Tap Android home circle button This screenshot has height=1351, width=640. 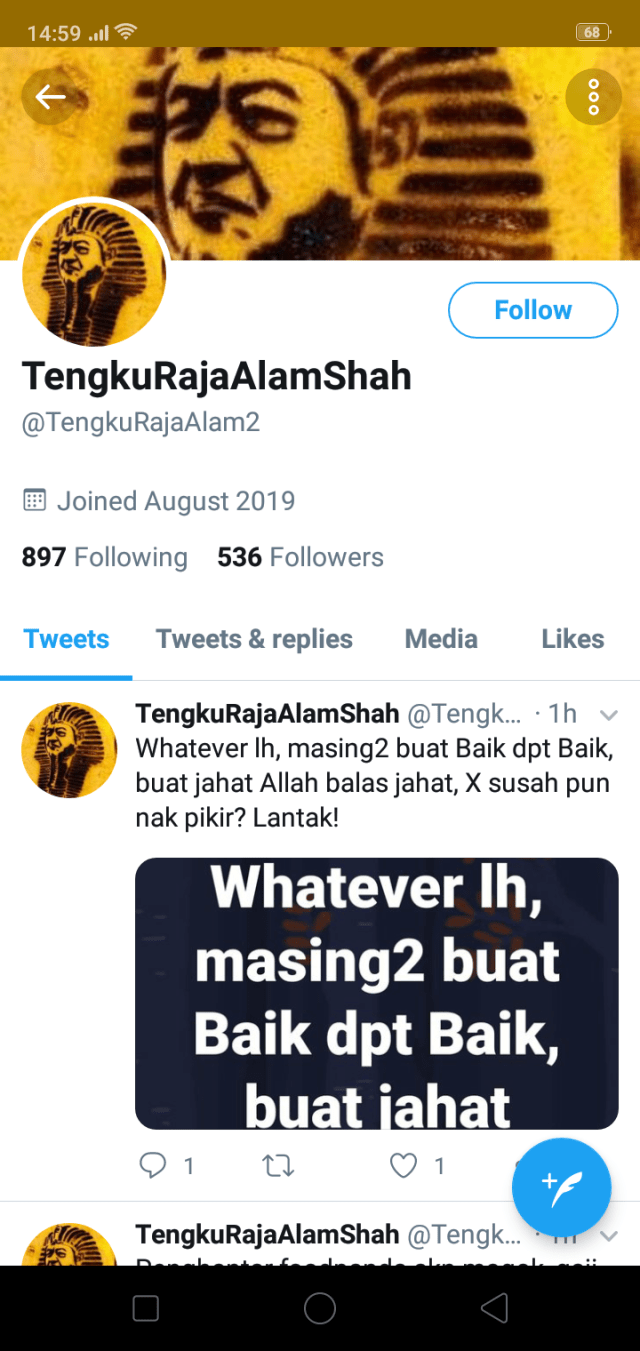[x=320, y=1308]
